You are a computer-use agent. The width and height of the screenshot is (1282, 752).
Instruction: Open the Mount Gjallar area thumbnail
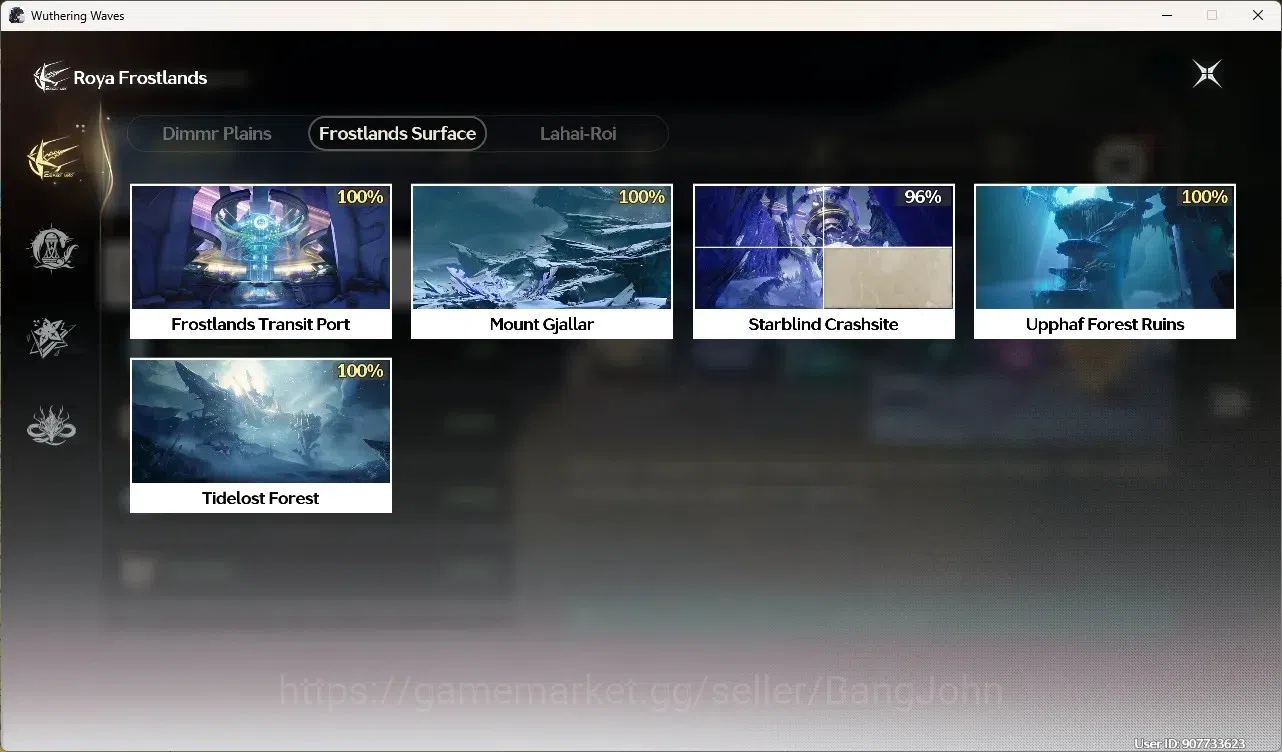pyautogui.click(x=542, y=247)
